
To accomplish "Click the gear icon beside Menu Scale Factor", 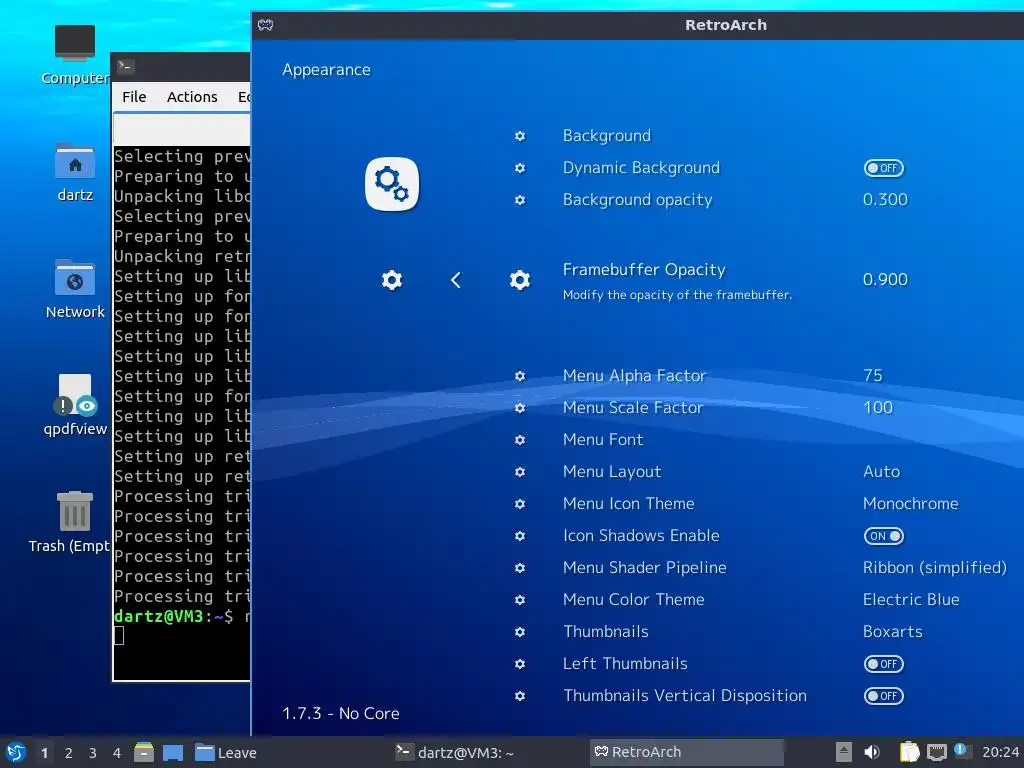I will [x=520, y=408].
